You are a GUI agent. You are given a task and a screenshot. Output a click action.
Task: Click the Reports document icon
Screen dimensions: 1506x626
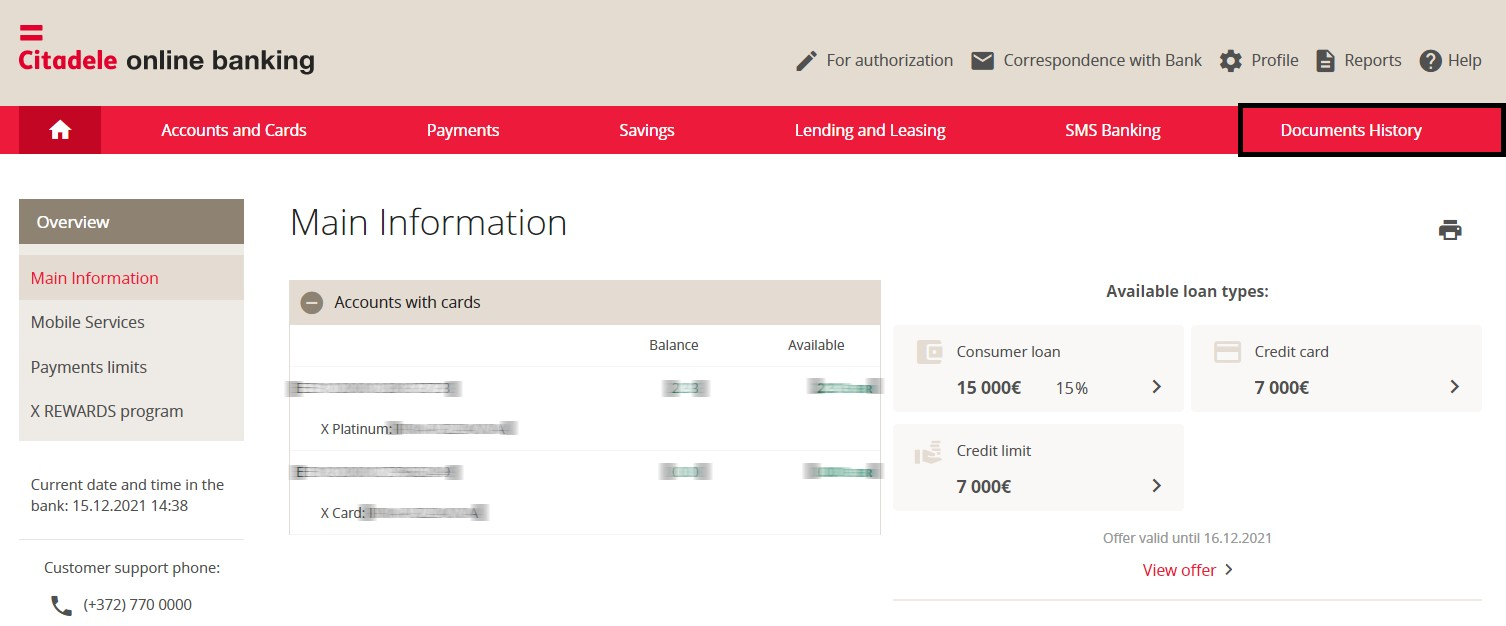click(1325, 61)
